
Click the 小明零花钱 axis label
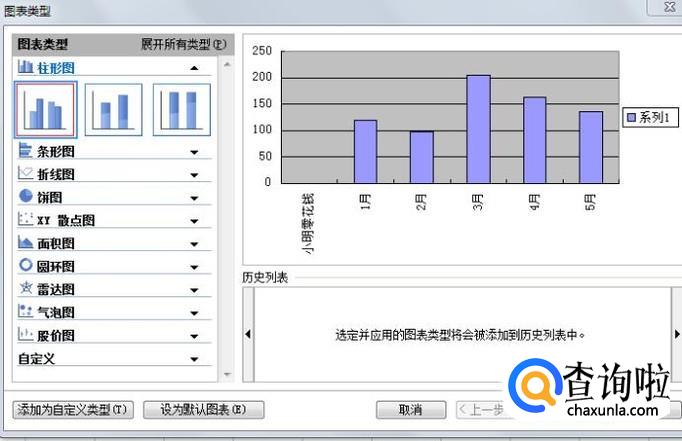[308, 224]
